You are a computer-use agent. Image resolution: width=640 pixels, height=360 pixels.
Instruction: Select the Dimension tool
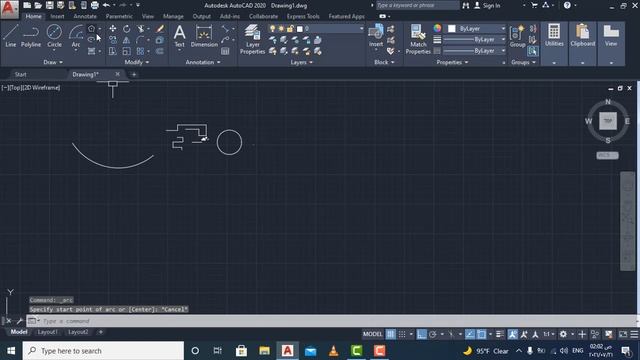pyautogui.click(x=204, y=36)
